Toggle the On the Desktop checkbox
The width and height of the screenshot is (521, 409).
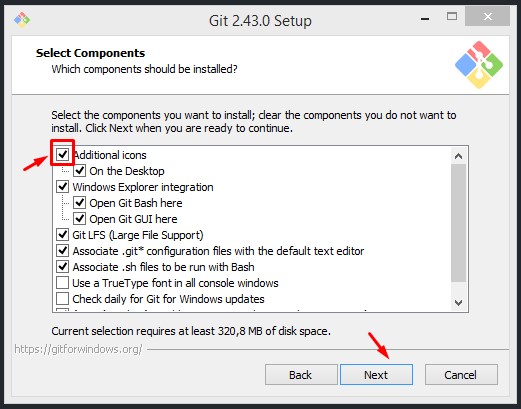[x=79, y=171]
